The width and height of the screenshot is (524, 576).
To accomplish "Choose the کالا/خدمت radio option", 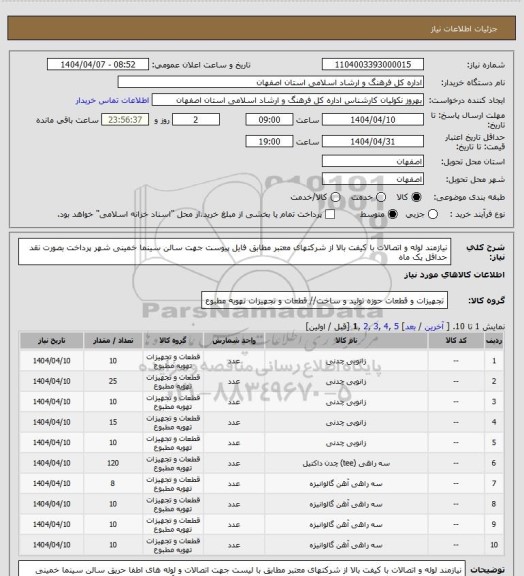I will (335, 197).
